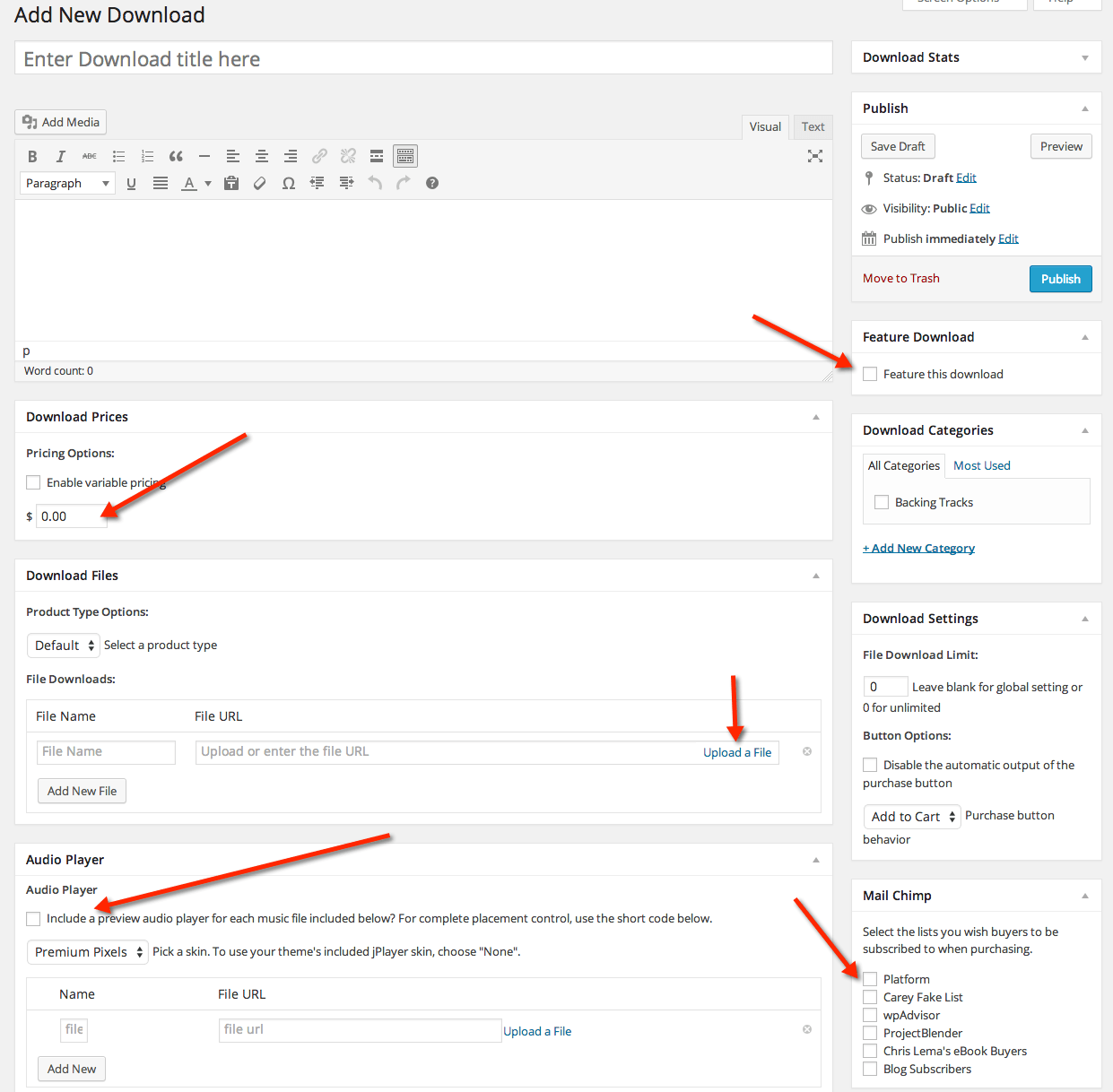The image size is (1113, 1092).
Task: Tick the Backing Tracks category checkbox
Action: [x=882, y=502]
